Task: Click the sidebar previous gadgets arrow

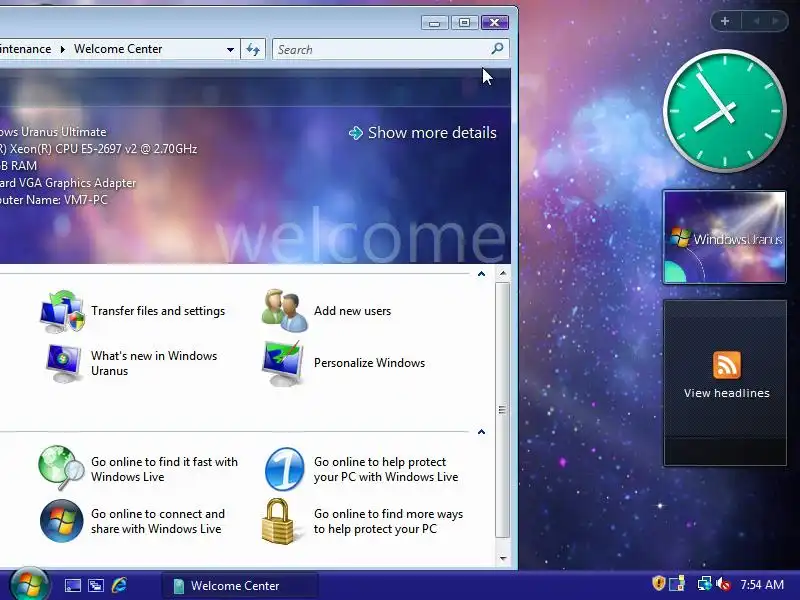Action: click(756, 21)
